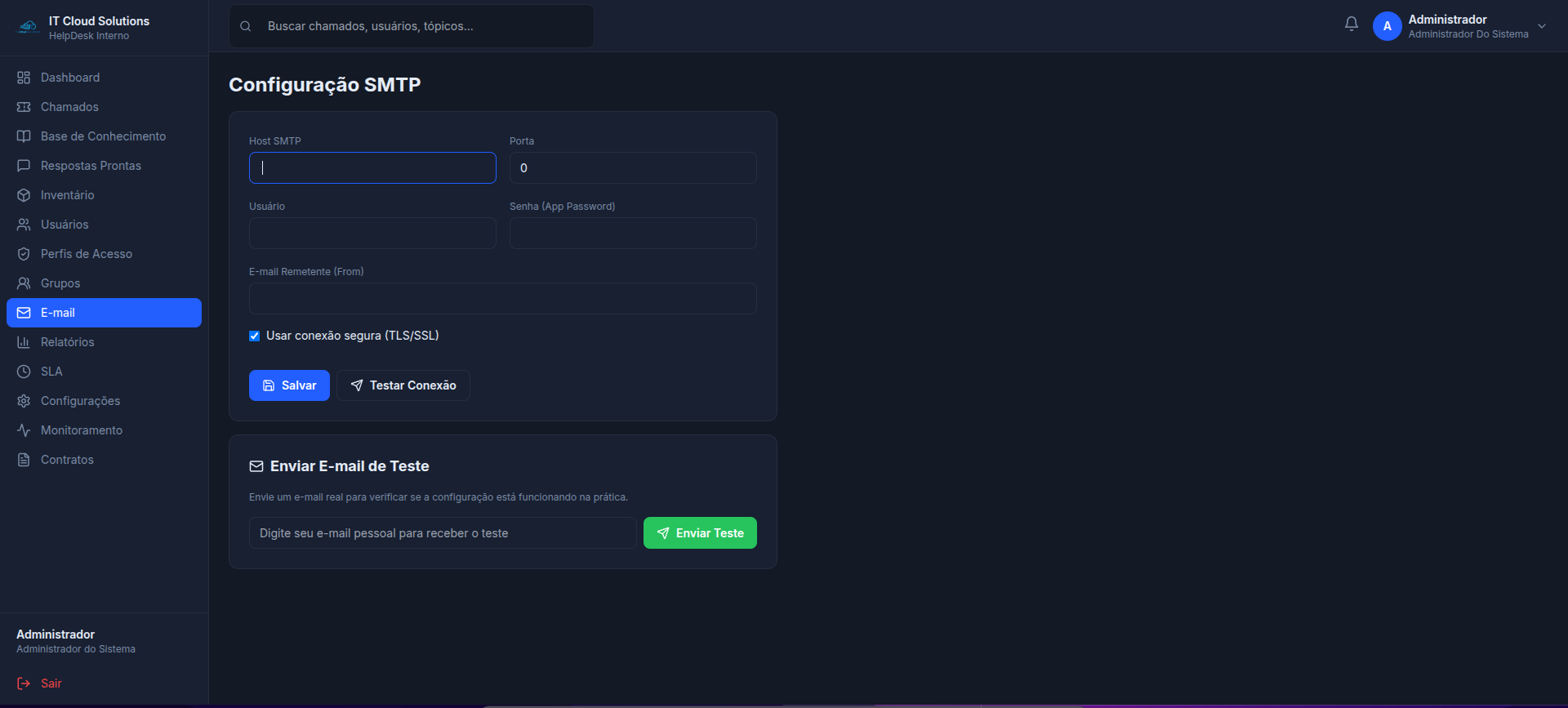Viewport: 1568px width, 708px height.
Task: Click the Testar Conexão button
Action: tap(403, 385)
